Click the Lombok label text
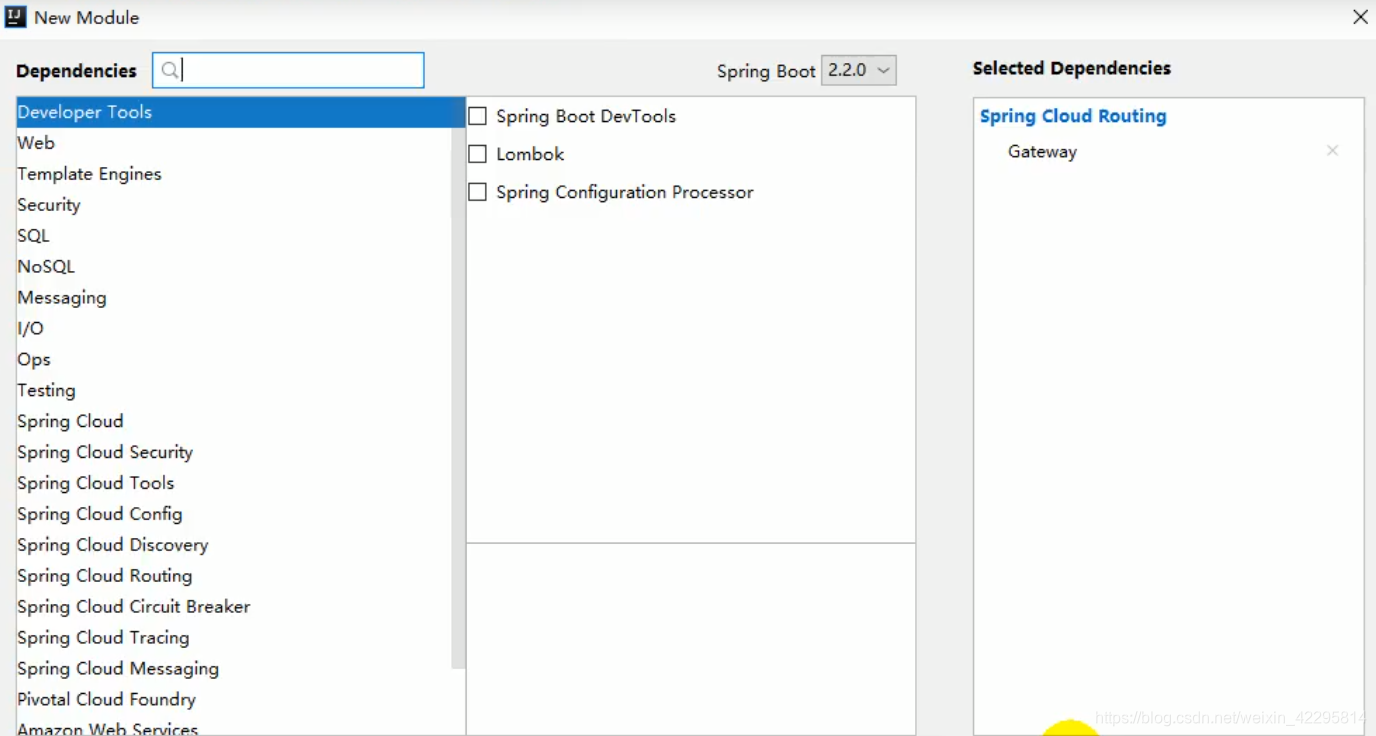 point(530,154)
